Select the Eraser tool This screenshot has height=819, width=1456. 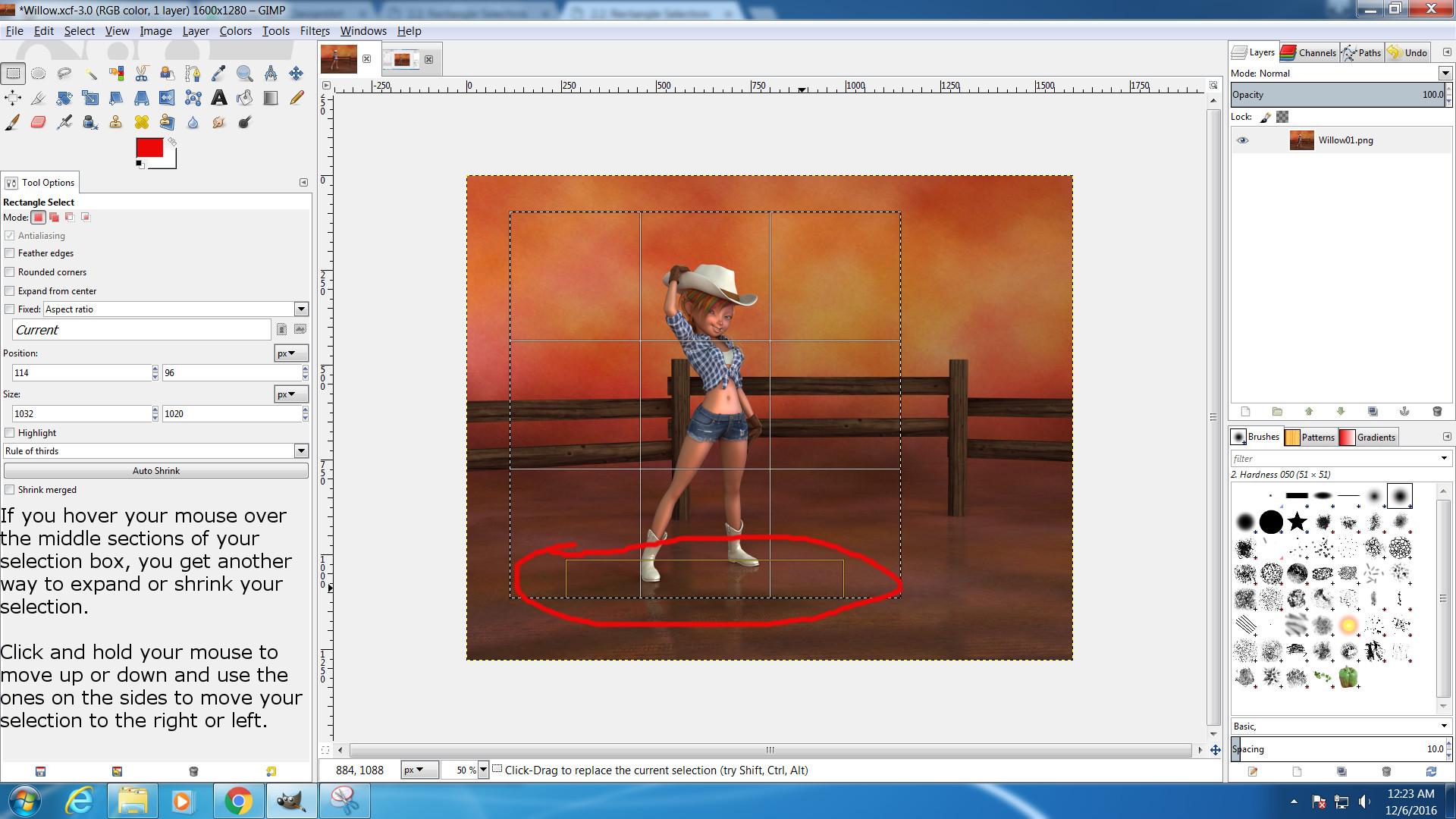pyautogui.click(x=39, y=122)
